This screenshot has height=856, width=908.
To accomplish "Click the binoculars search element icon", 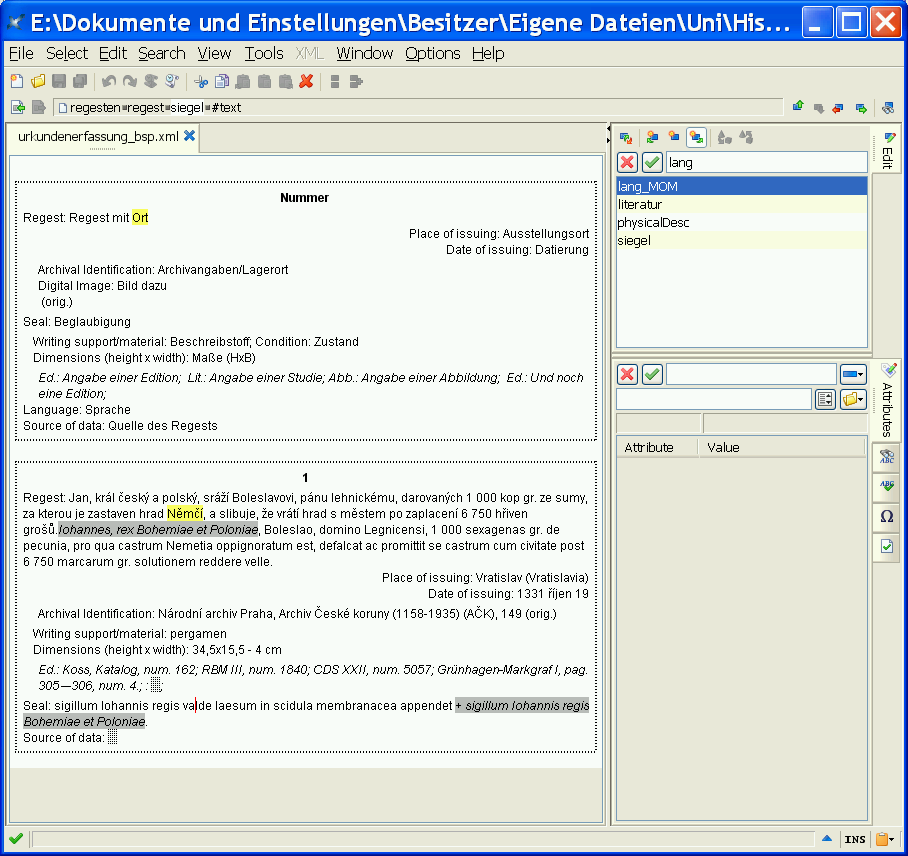I will [x=888, y=108].
